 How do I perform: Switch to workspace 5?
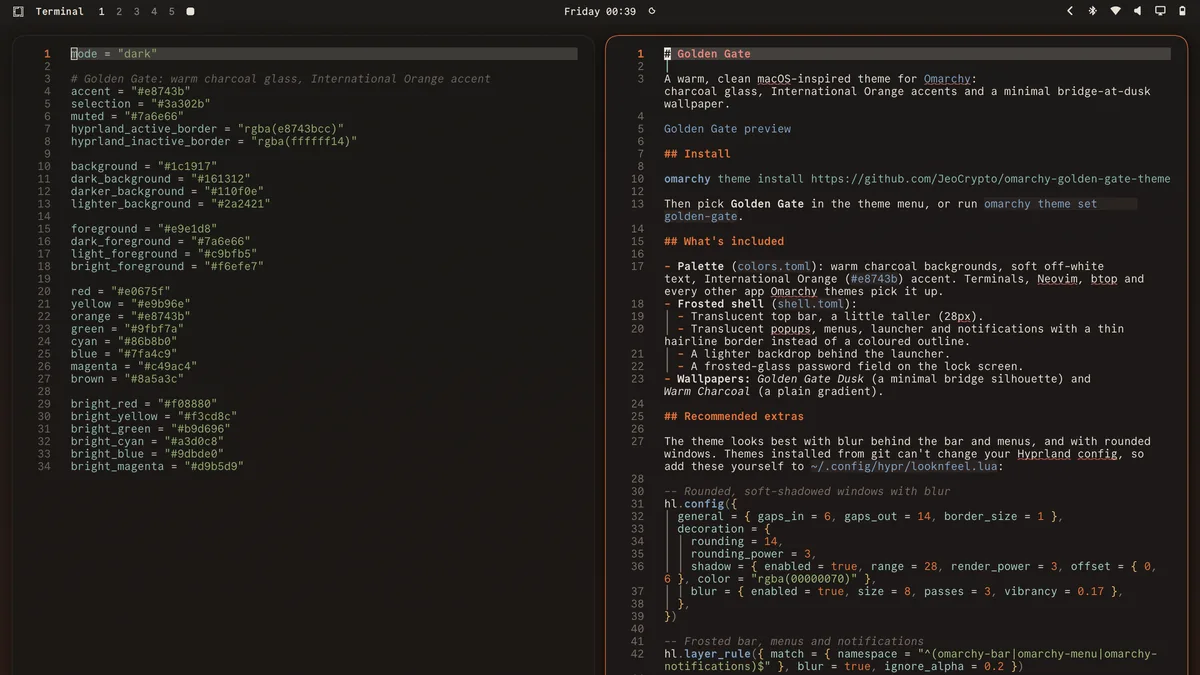171,11
